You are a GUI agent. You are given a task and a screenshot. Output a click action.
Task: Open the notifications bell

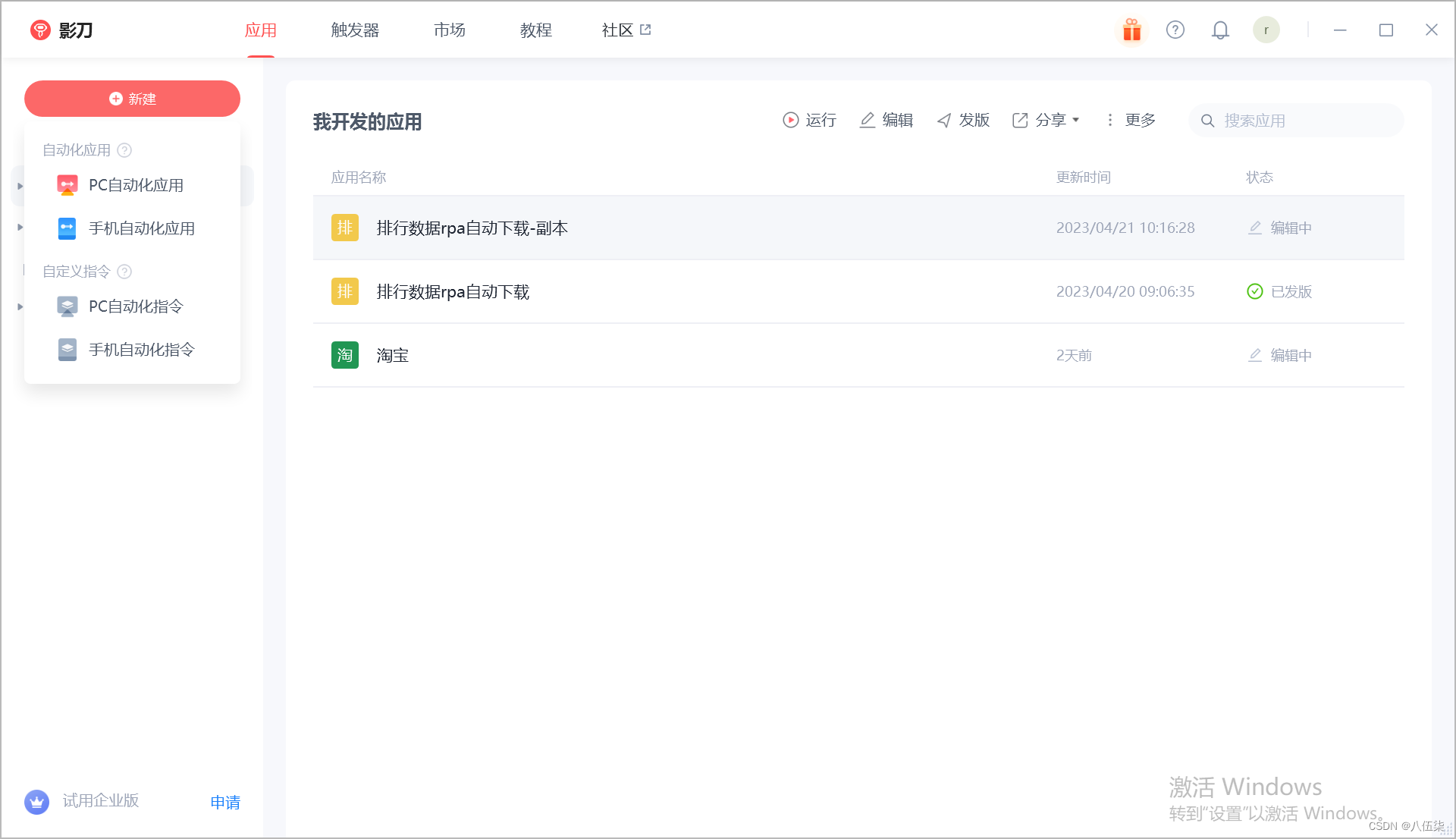click(1219, 30)
